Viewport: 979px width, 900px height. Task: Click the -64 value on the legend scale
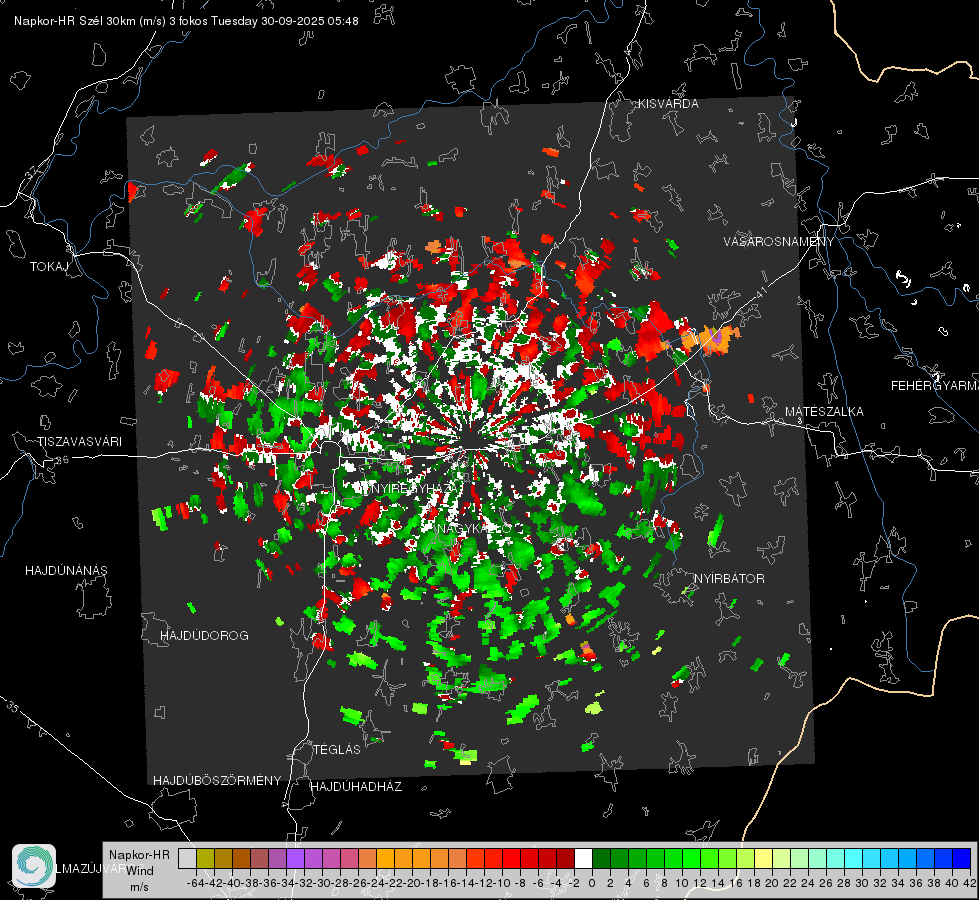coord(195,883)
